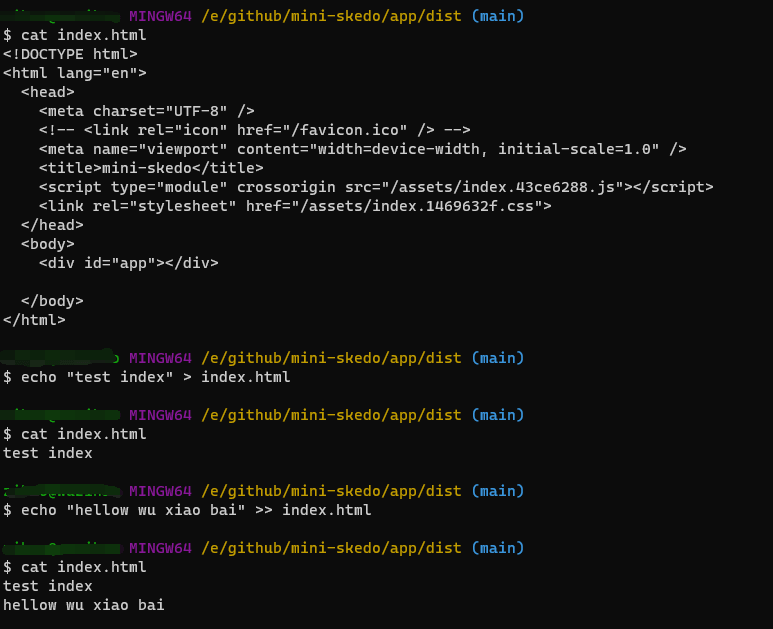Select 'width=device-width, initial-scale=1.0' content text
The width and height of the screenshot is (773, 629).
tap(484, 149)
